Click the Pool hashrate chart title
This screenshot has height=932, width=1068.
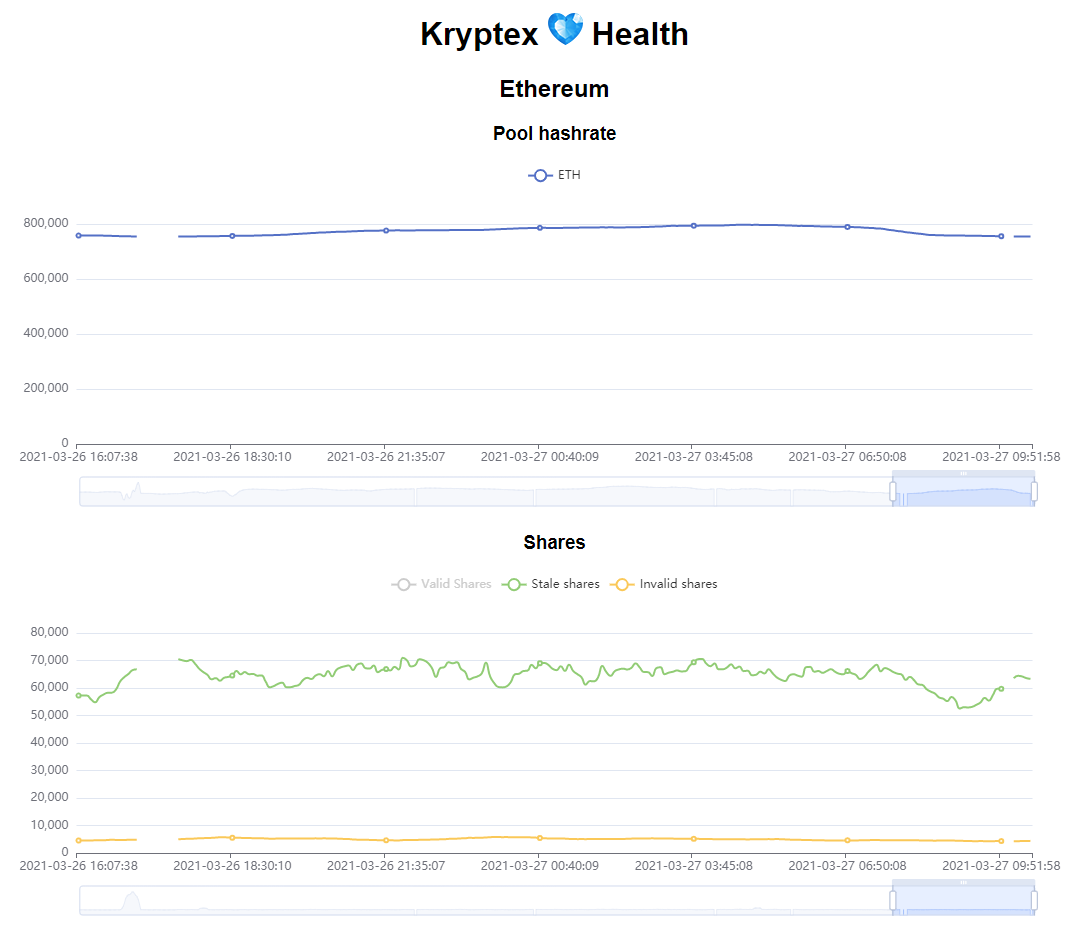pyautogui.click(x=554, y=134)
